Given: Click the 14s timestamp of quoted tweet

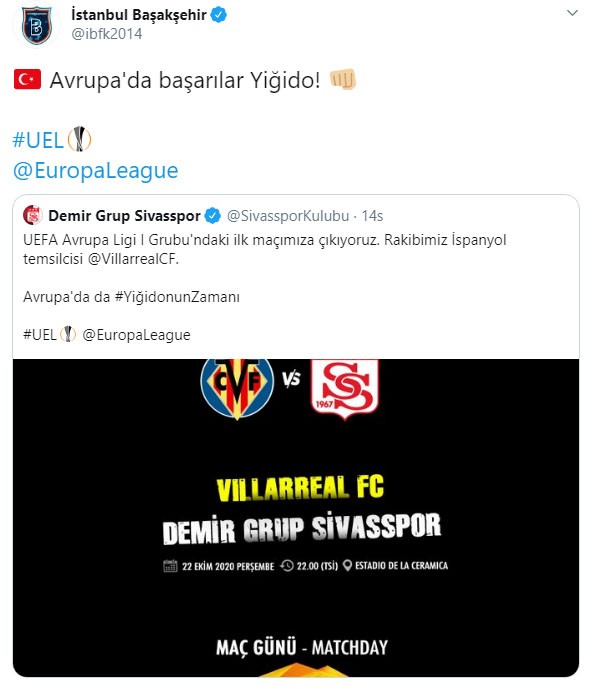Looking at the screenshot, I should (x=372, y=216).
